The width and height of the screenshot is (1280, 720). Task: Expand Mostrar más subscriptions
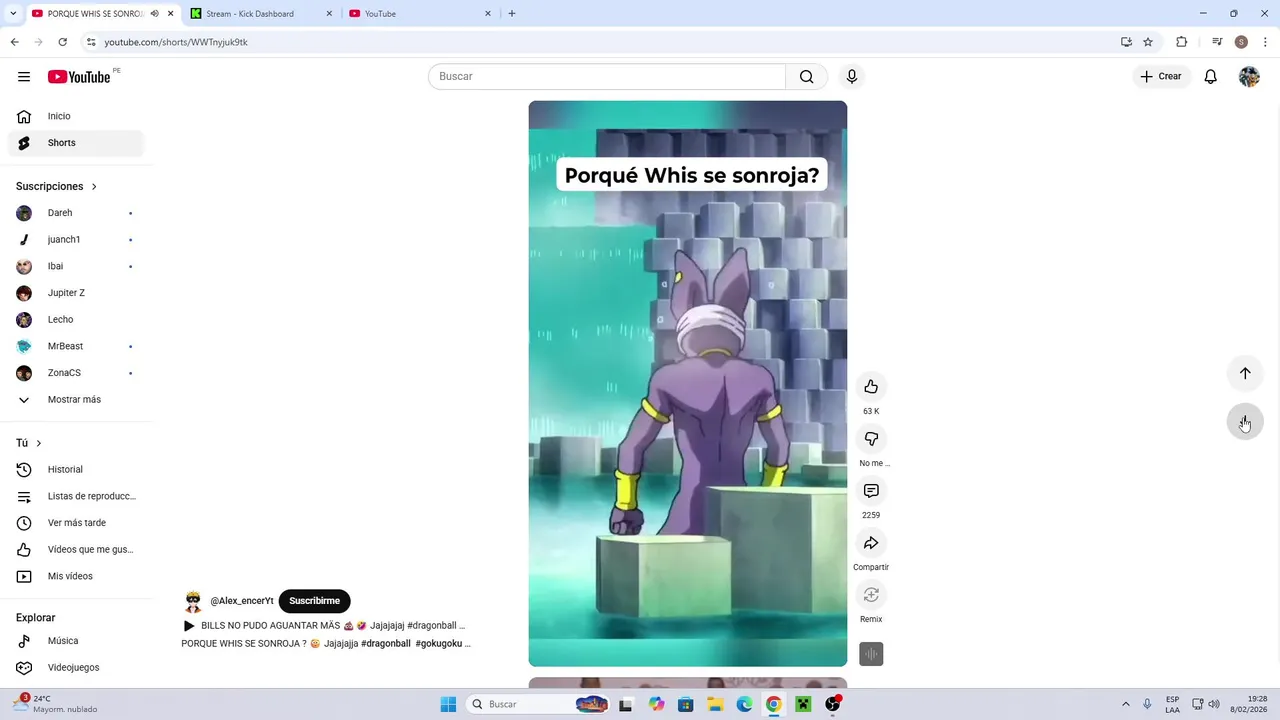(x=76, y=400)
